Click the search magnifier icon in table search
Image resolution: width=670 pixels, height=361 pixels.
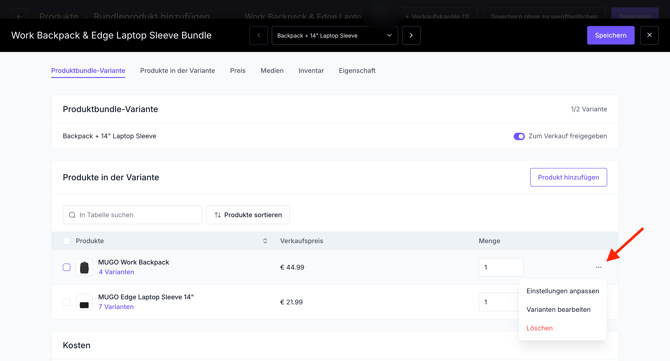pyautogui.click(x=72, y=215)
